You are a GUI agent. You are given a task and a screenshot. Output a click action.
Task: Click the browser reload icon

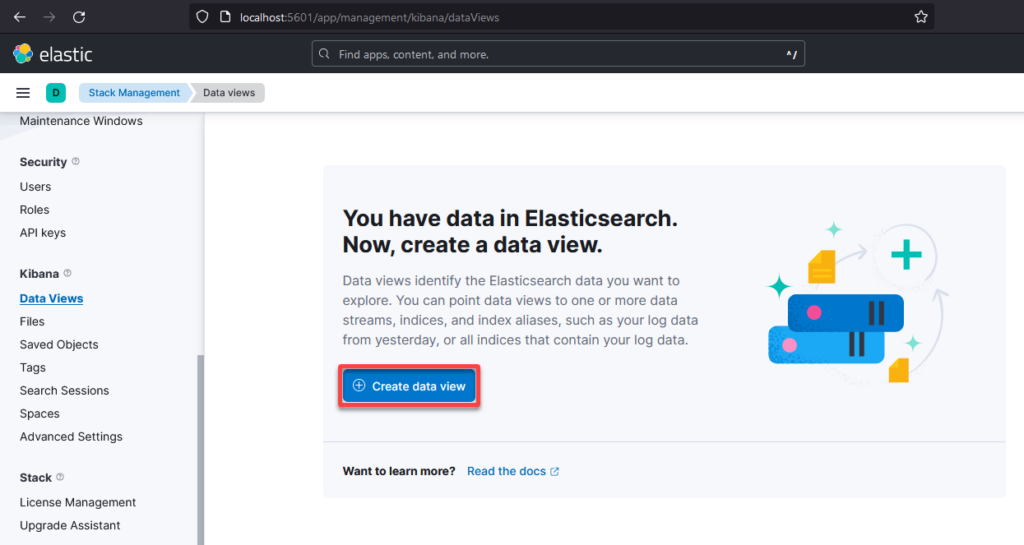(79, 17)
